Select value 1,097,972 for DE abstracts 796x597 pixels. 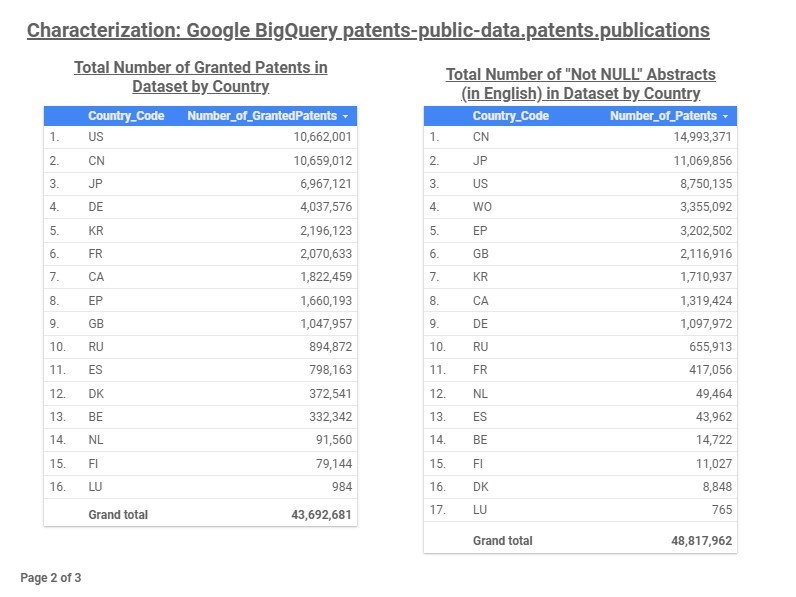point(706,324)
